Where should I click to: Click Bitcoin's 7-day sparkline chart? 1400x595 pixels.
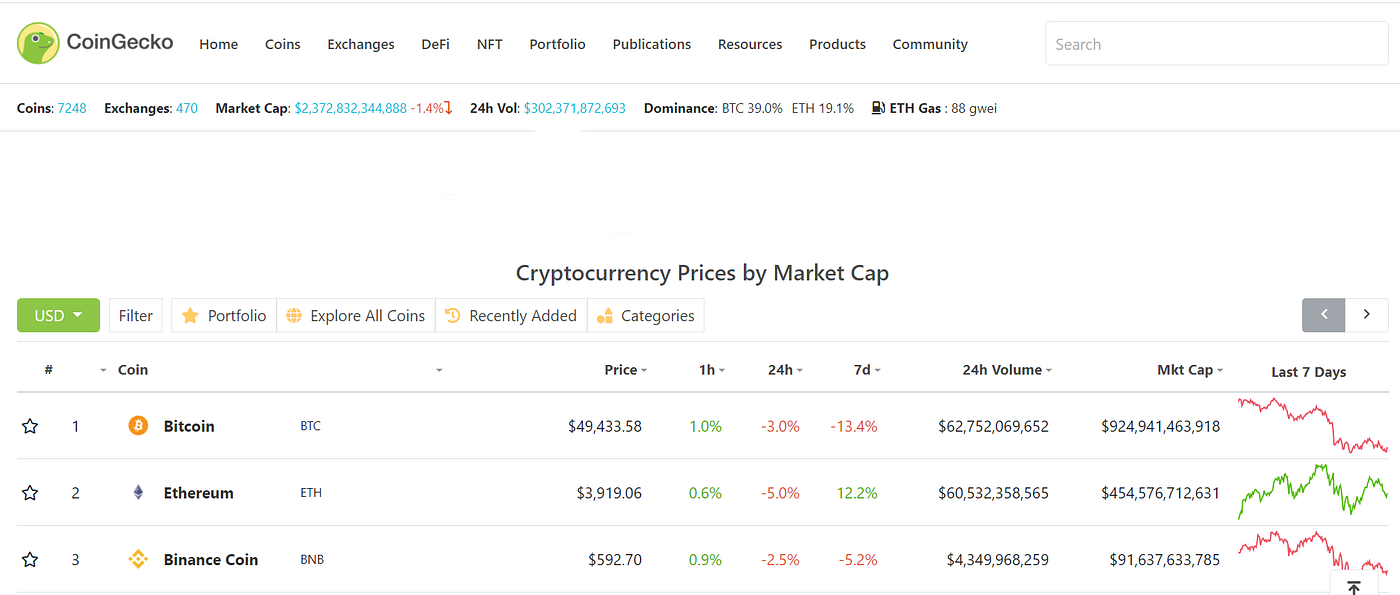pos(1313,425)
